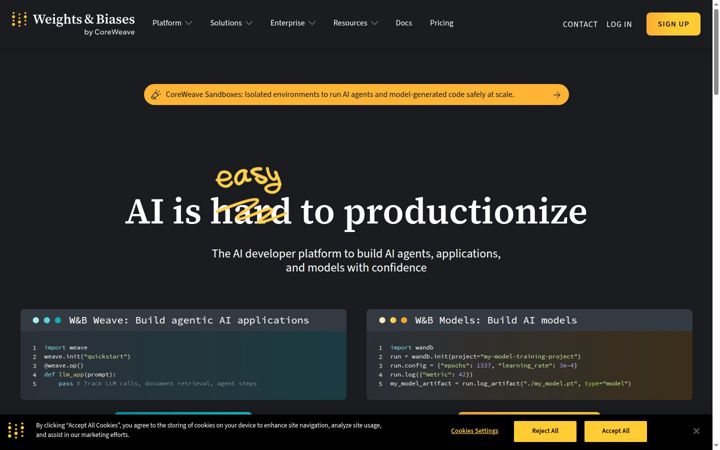Click the W&B dots icon in cookie banner
This screenshot has height=450, width=720.
coord(16,431)
